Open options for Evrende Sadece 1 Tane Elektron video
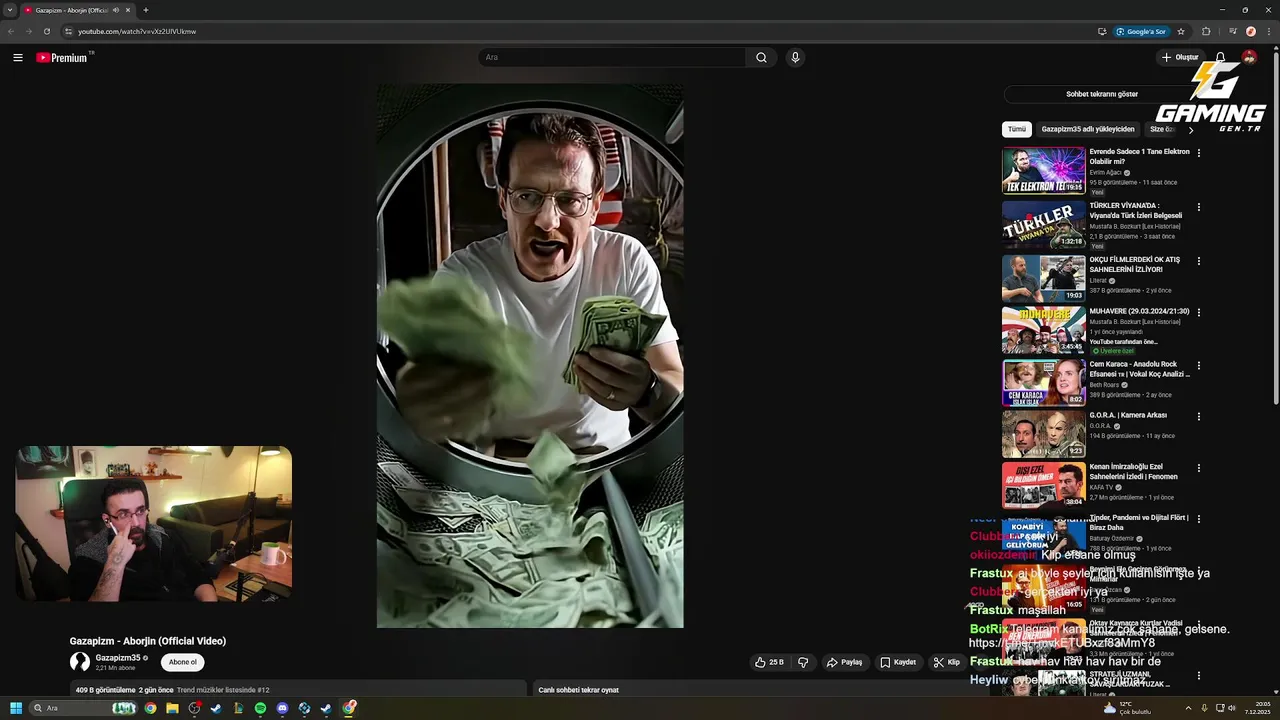Image resolution: width=1280 pixels, height=720 pixels. pyautogui.click(x=1199, y=153)
